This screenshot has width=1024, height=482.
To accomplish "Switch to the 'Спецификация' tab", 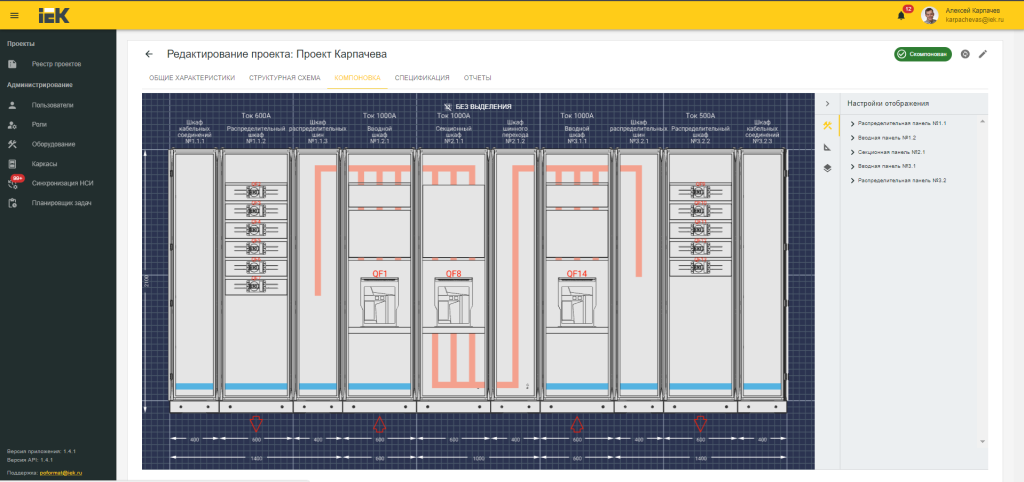I will pos(421,77).
